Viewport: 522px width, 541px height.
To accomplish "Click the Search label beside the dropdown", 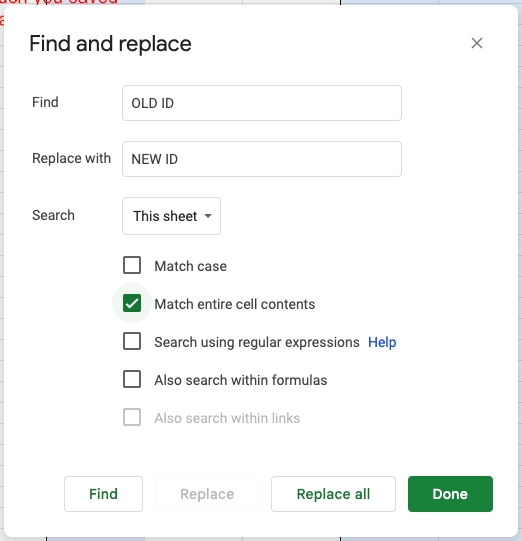I will tap(53, 215).
